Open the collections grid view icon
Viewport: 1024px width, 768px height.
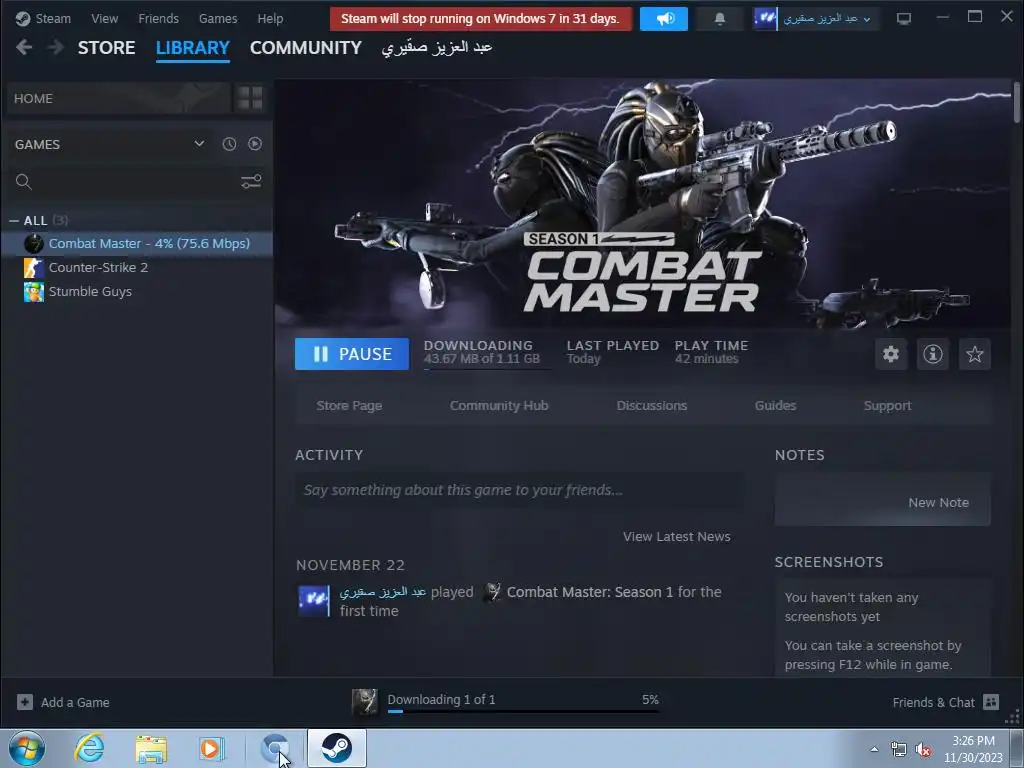(249, 98)
